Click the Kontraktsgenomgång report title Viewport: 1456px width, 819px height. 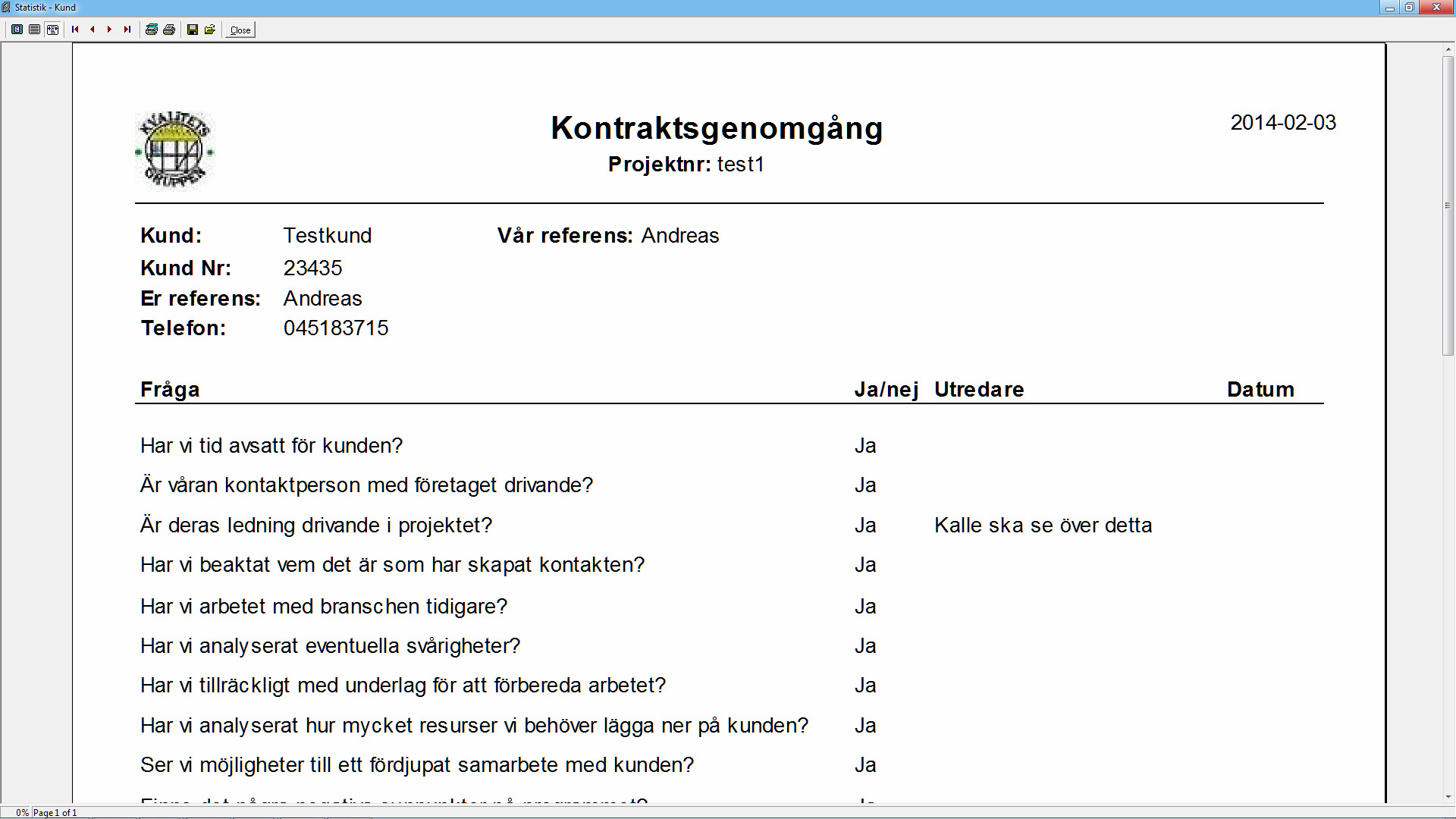(x=717, y=128)
